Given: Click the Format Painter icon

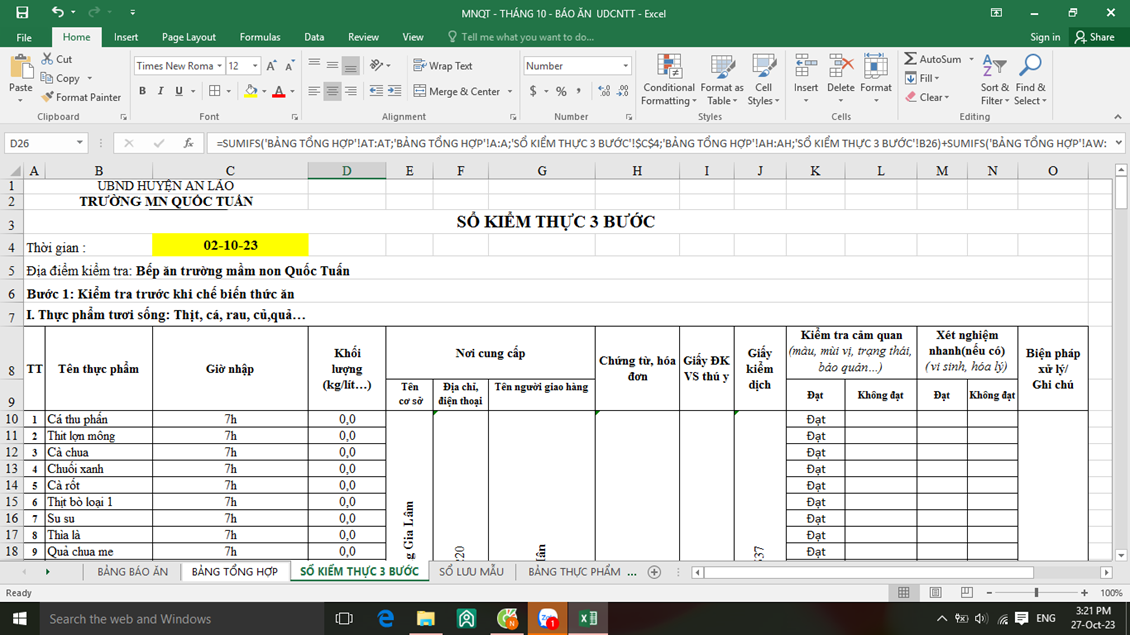Looking at the screenshot, I should point(48,97).
